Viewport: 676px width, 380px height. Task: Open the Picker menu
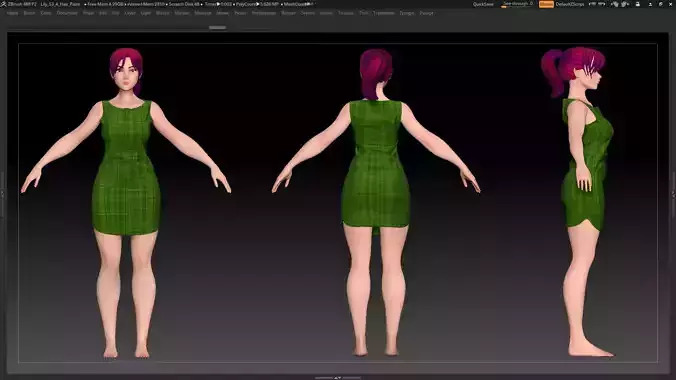[240, 13]
